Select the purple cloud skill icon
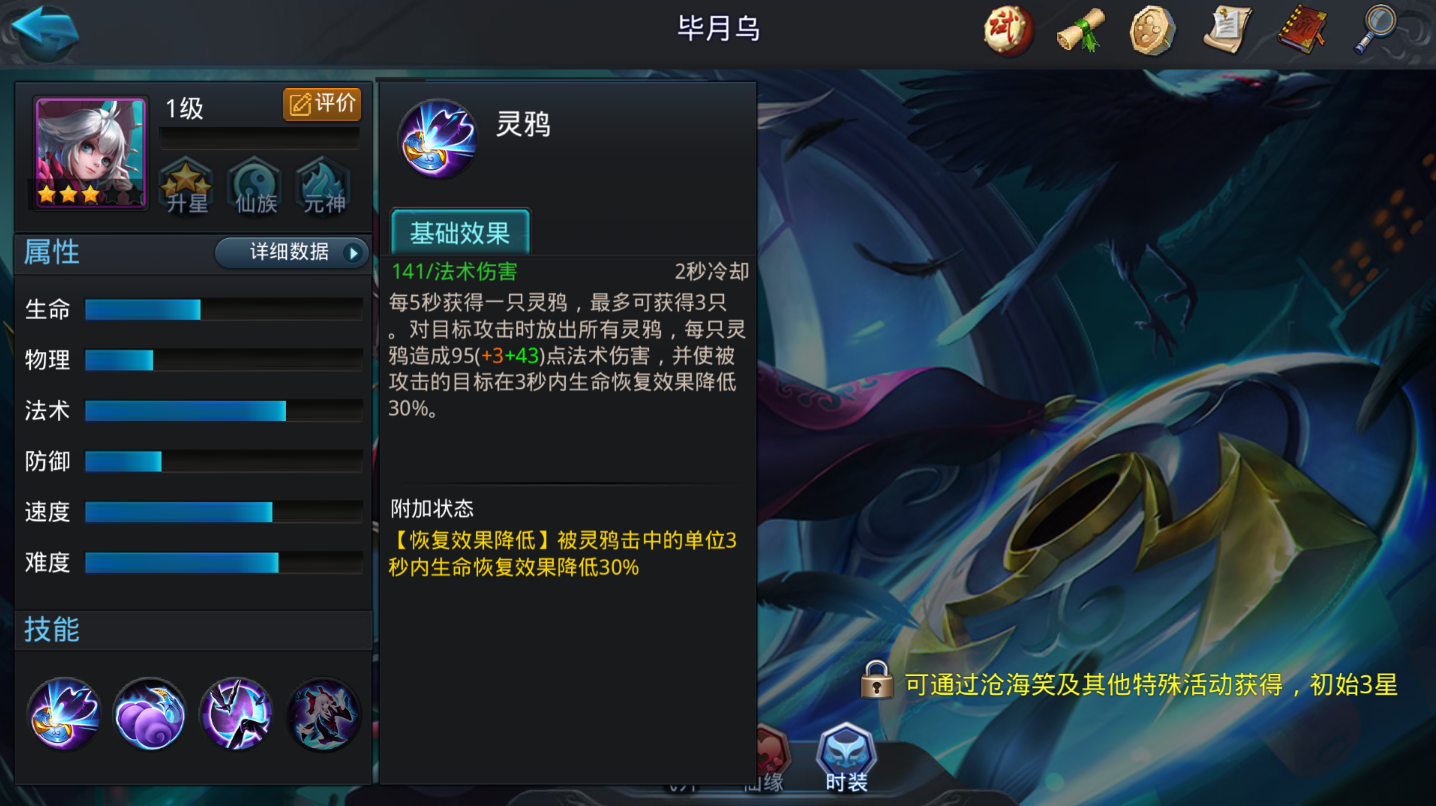The height and width of the screenshot is (806, 1436). [x=150, y=714]
